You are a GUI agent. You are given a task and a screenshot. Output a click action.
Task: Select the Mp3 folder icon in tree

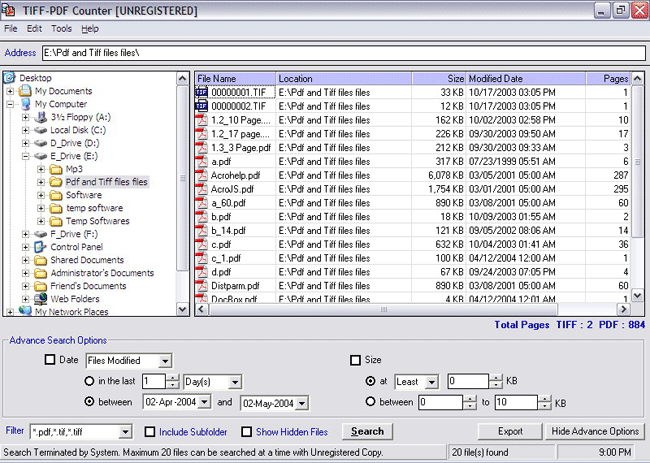pyautogui.click(x=56, y=169)
